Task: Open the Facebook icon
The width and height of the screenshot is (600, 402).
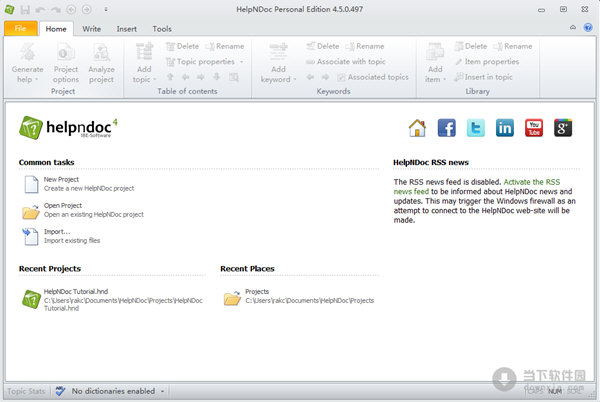Action: click(x=447, y=128)
